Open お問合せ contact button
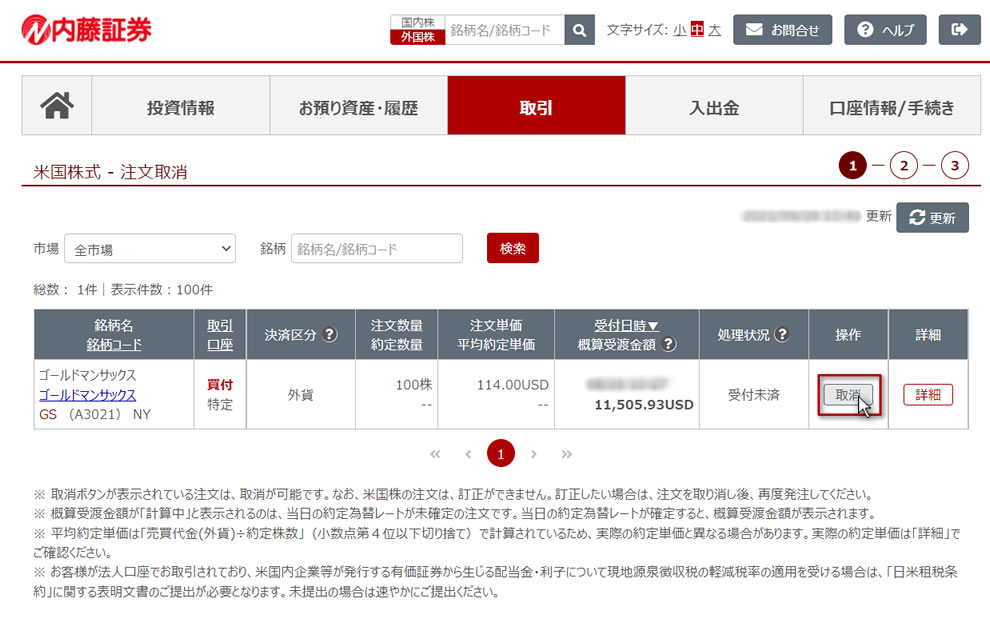 (782, 30)
